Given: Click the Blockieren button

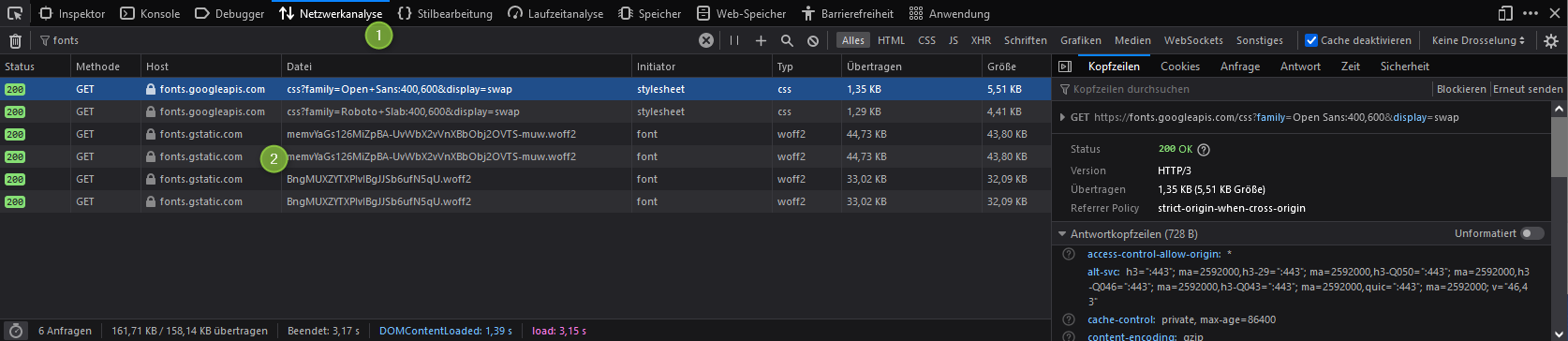Looking at the screenshot, I should (1461, 89).
